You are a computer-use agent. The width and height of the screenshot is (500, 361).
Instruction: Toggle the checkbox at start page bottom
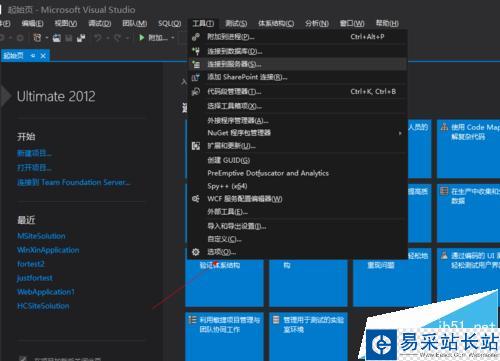[23, 359]
